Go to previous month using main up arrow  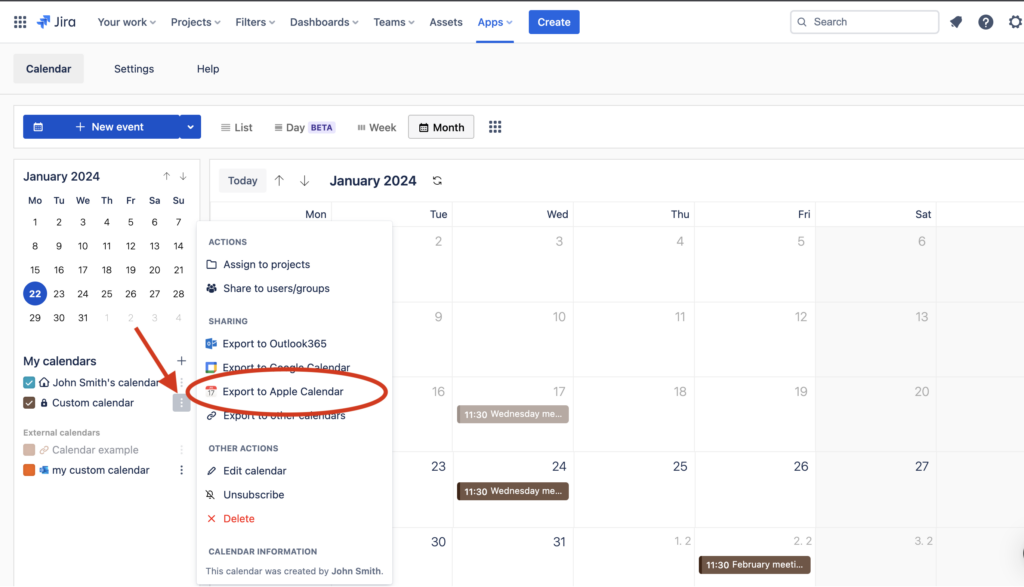[279, 181]
